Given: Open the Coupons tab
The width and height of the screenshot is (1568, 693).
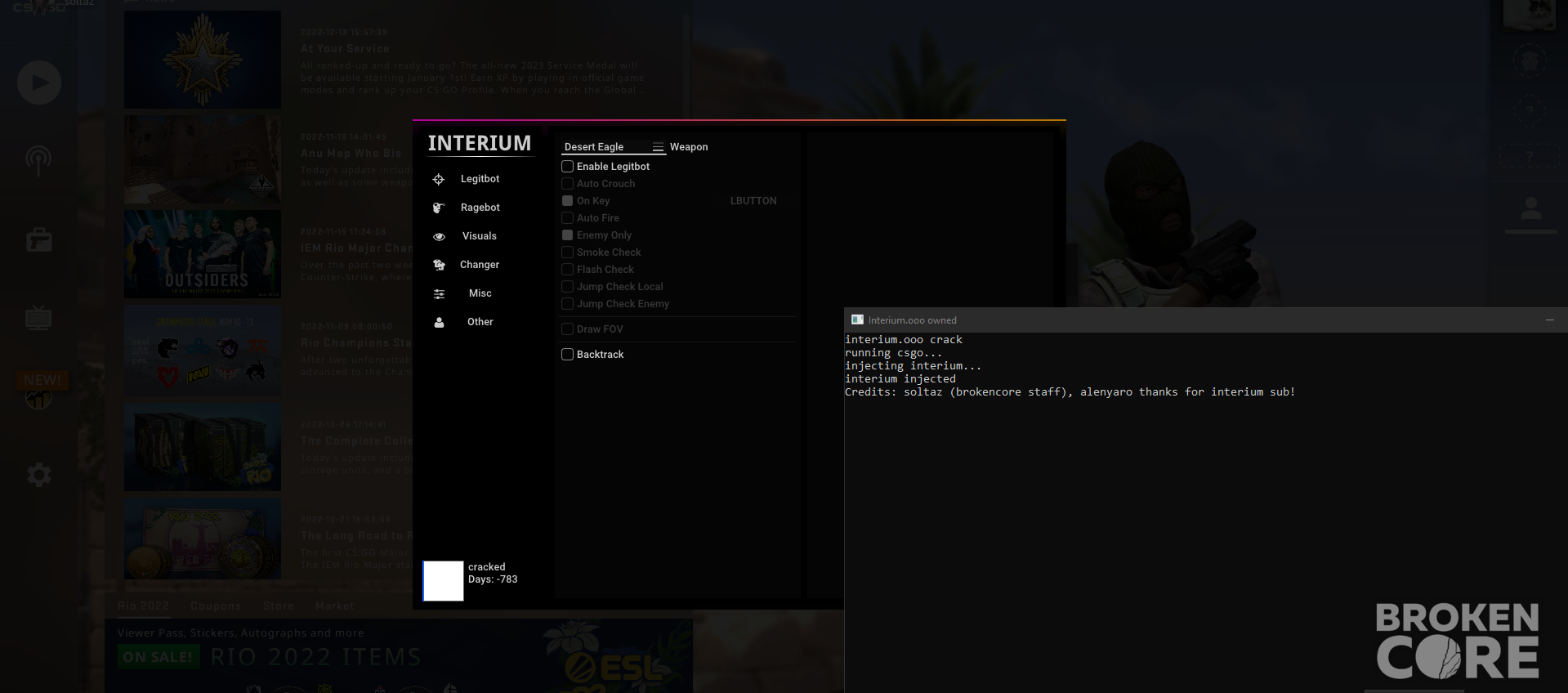Looking at the screenshot, I should (216, 606).
